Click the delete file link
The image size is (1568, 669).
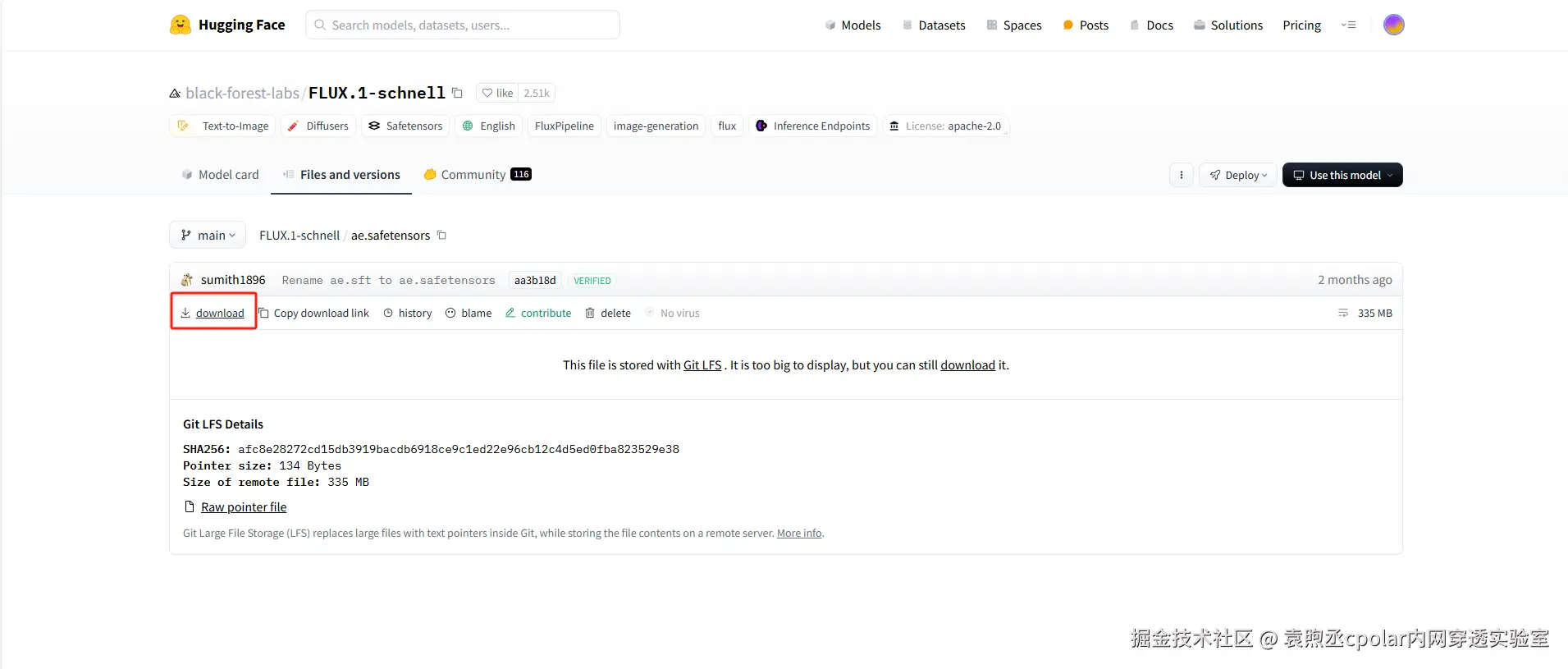tap(608, 313)
